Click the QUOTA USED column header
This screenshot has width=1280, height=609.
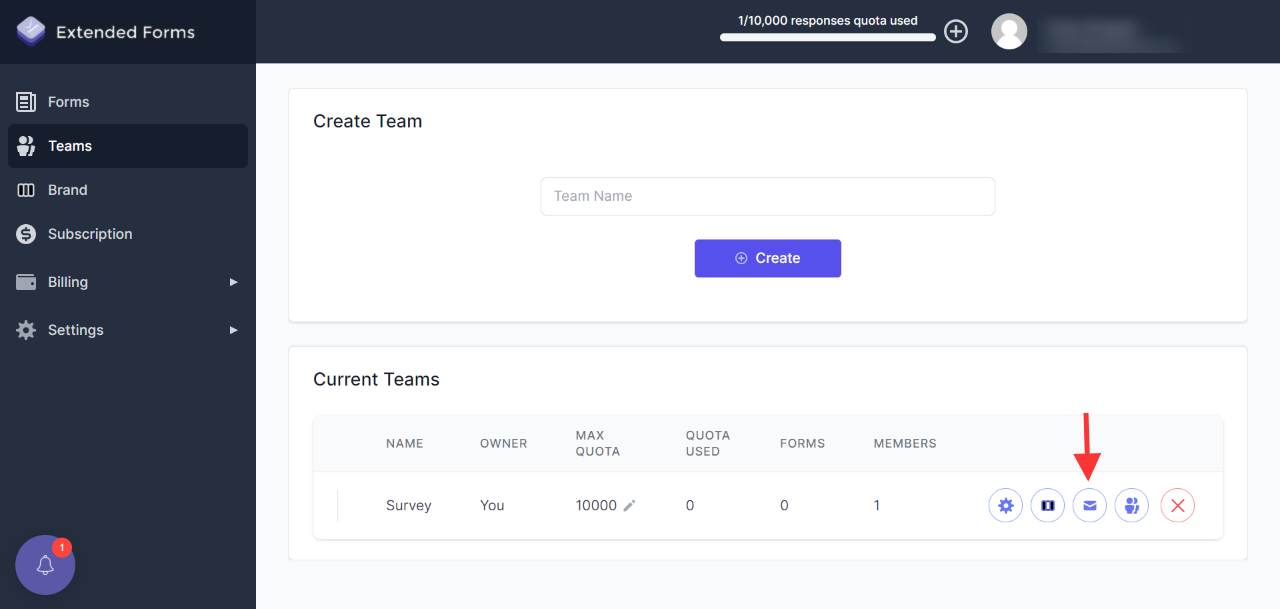(x=708, y=443)
